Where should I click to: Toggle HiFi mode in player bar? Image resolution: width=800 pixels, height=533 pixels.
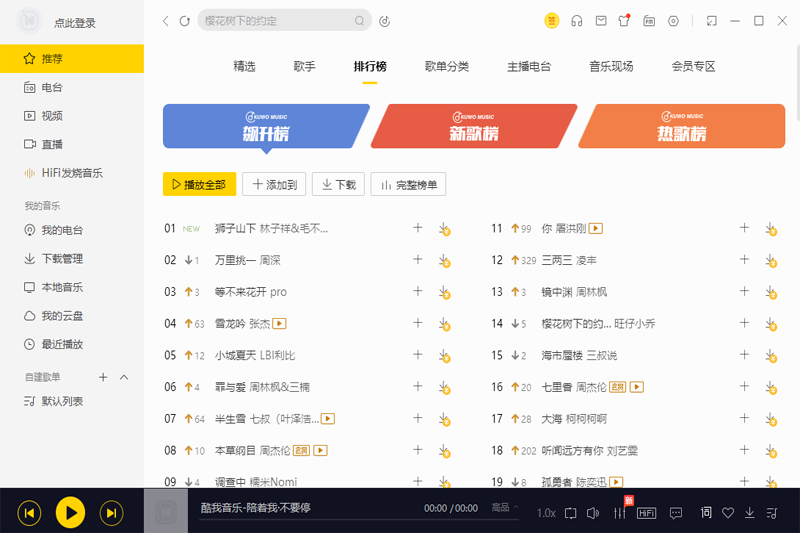click(647, 513)
